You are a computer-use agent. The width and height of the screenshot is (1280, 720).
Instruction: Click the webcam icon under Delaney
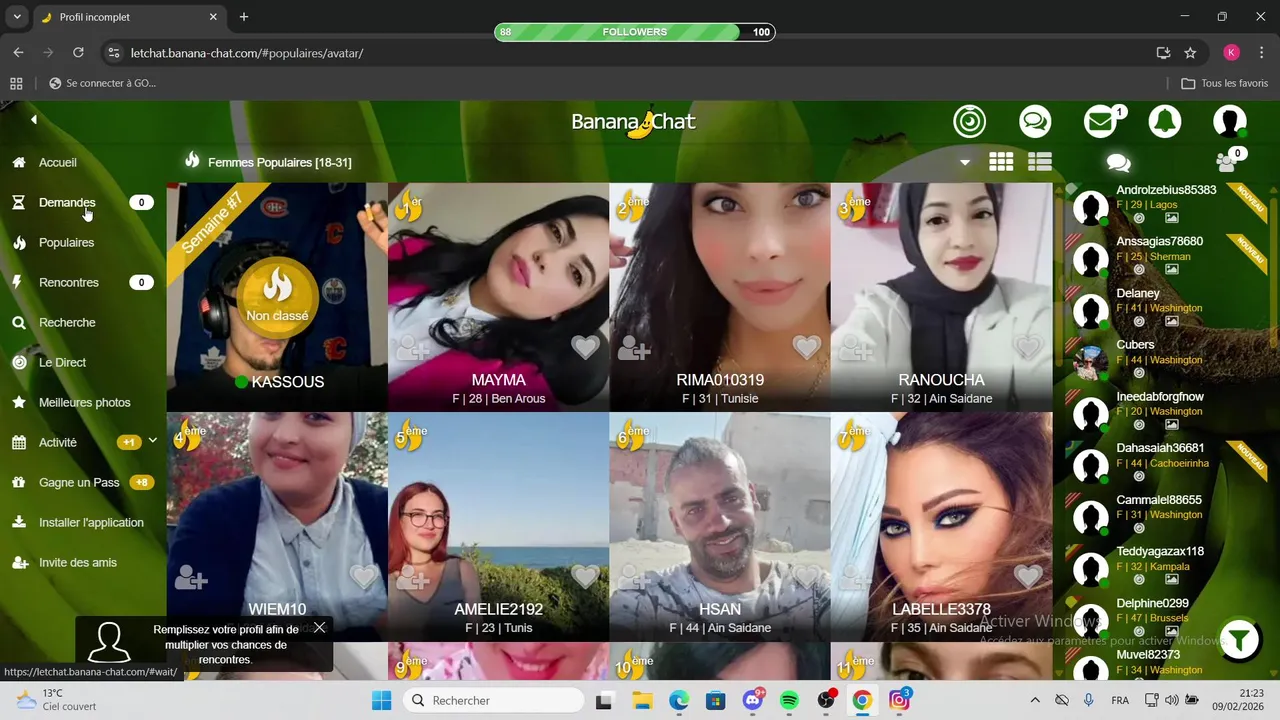tap(1138, 322)
